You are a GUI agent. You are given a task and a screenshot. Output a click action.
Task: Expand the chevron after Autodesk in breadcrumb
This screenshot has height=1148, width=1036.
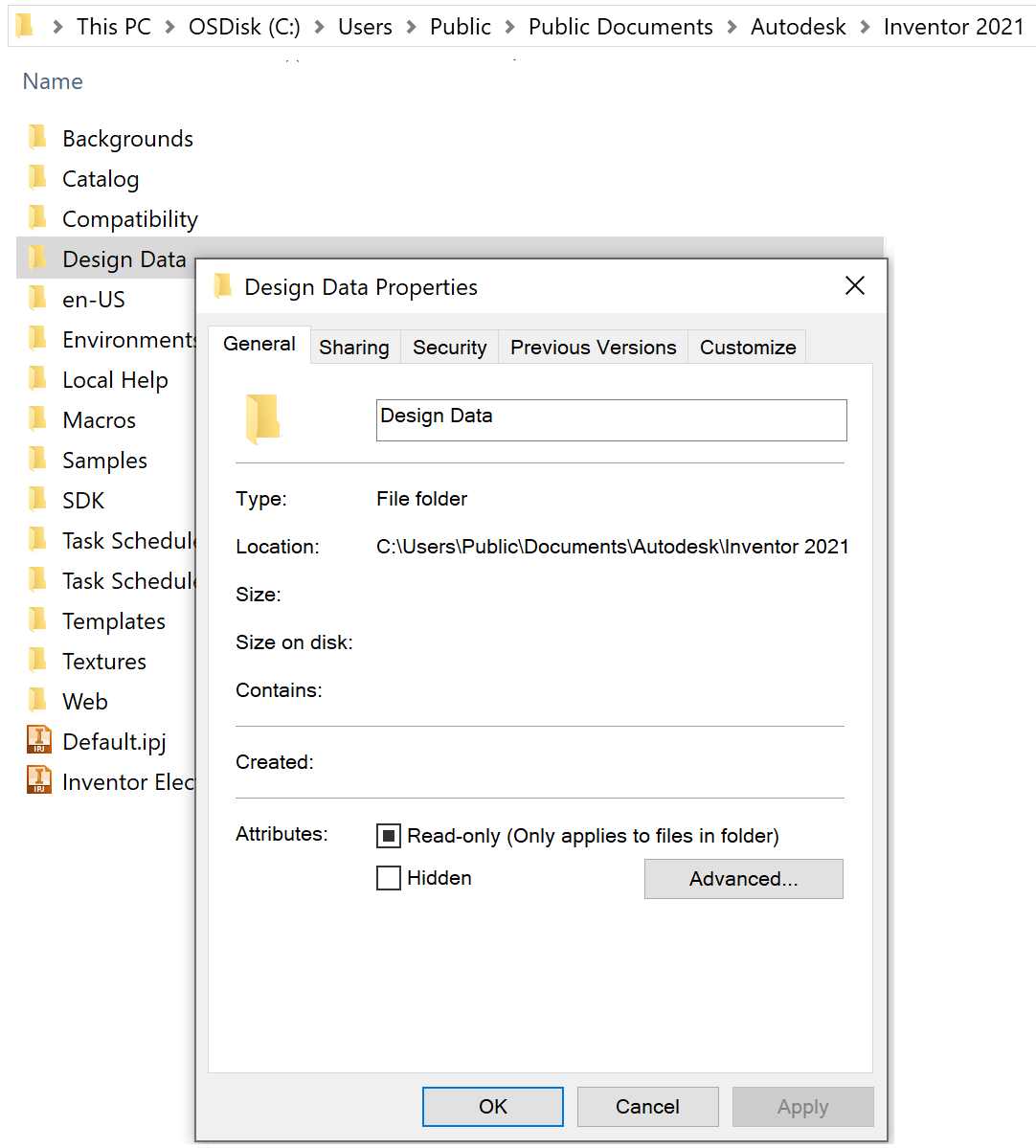865,26
